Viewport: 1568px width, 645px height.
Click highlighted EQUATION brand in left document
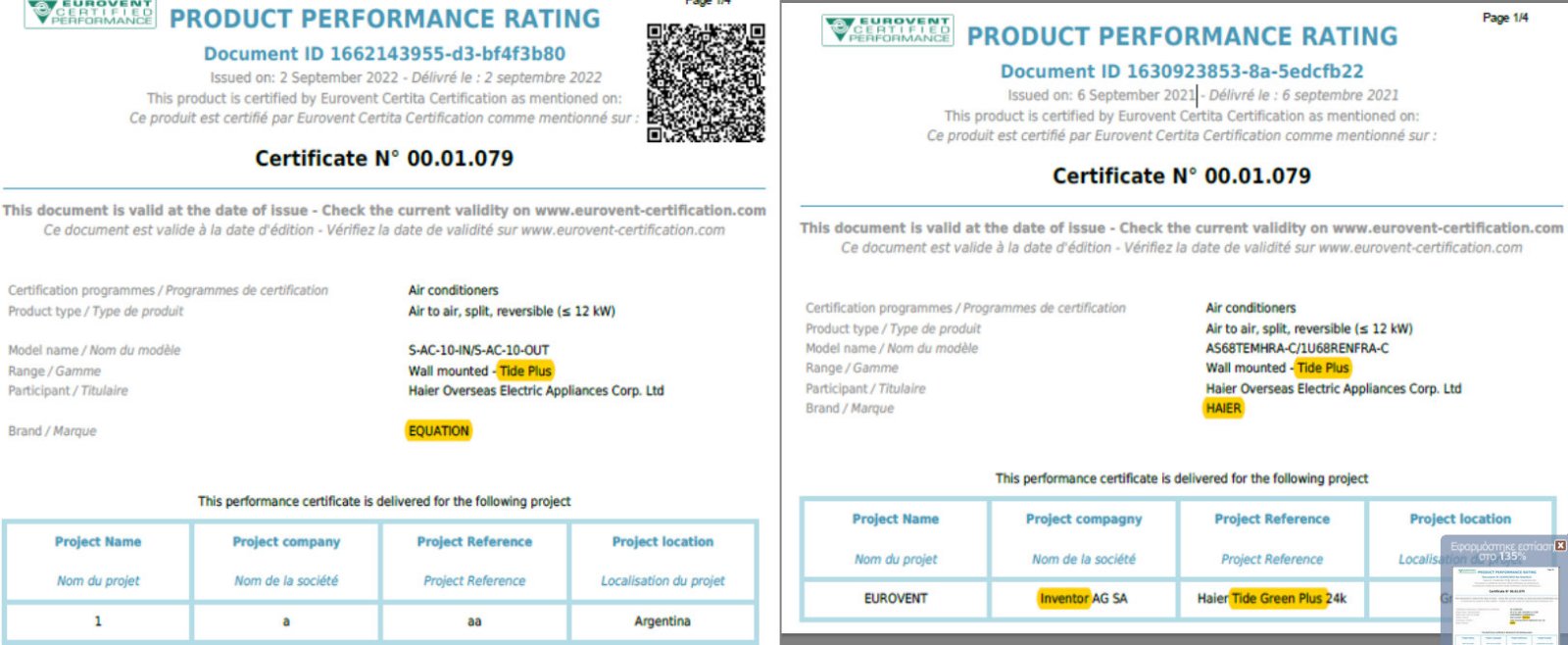(x=438, y=430)
